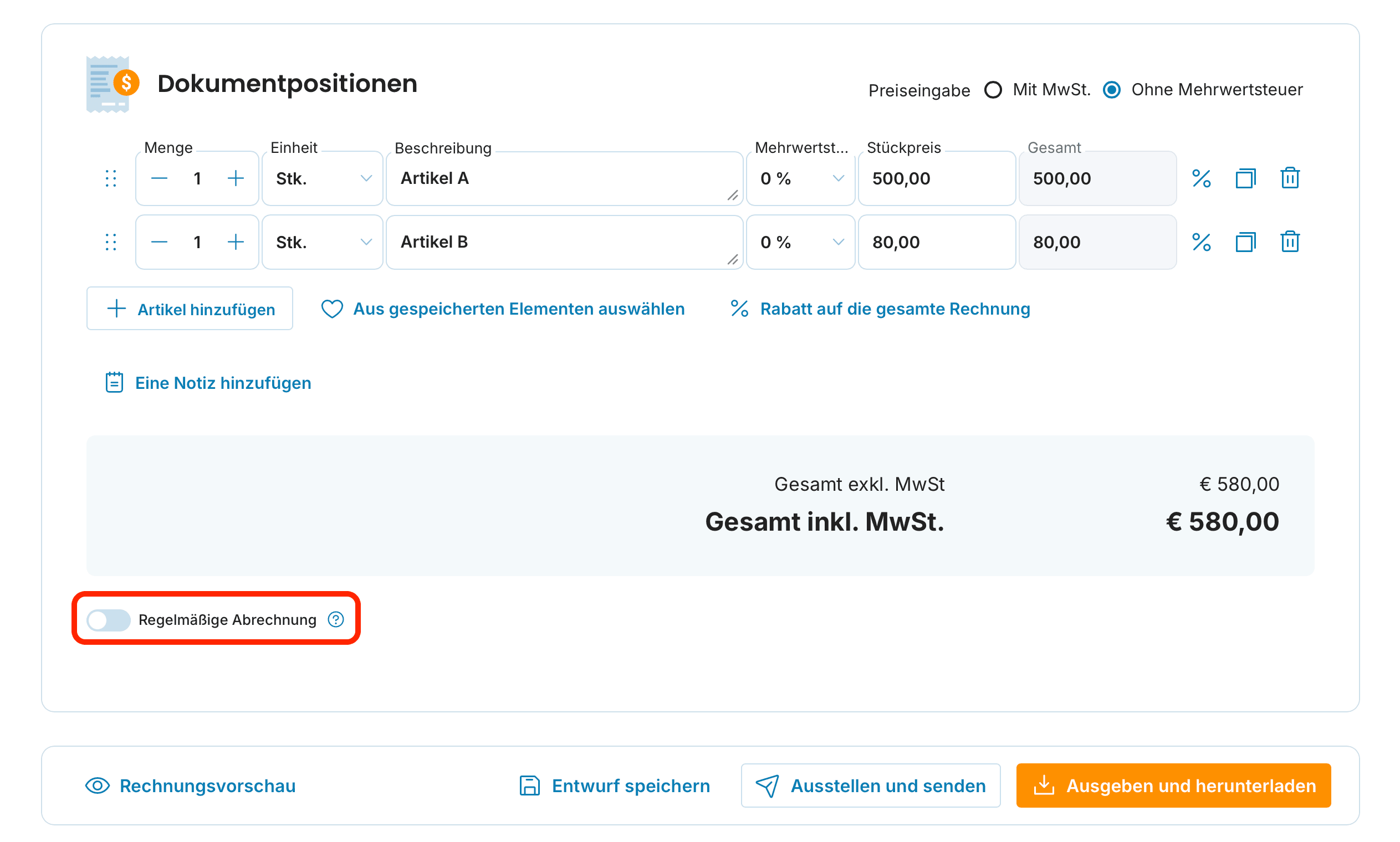Decrease quantity for Artikel B
1400x842 pixels.
click(x=160, y=242)
